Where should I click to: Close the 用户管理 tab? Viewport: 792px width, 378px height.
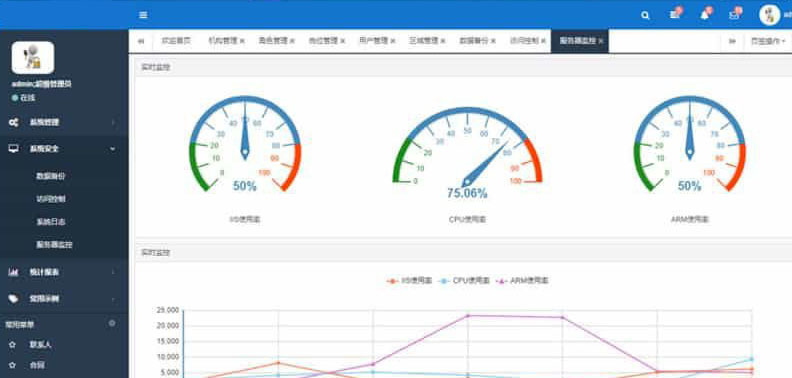click(x=392, y=41)
